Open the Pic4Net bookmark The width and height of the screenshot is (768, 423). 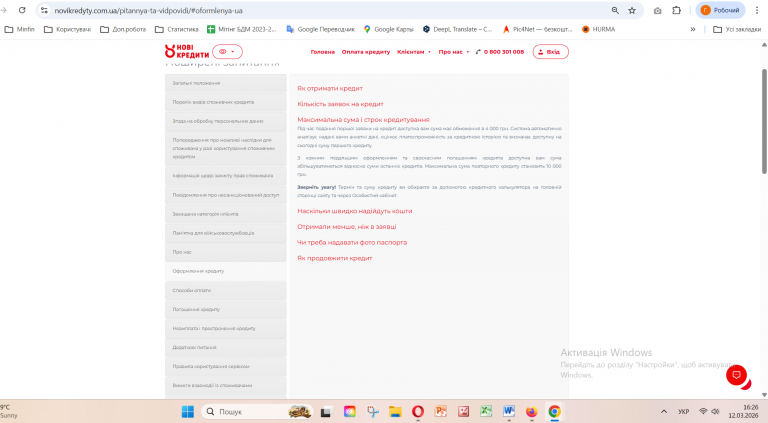(x=537, y=29)
